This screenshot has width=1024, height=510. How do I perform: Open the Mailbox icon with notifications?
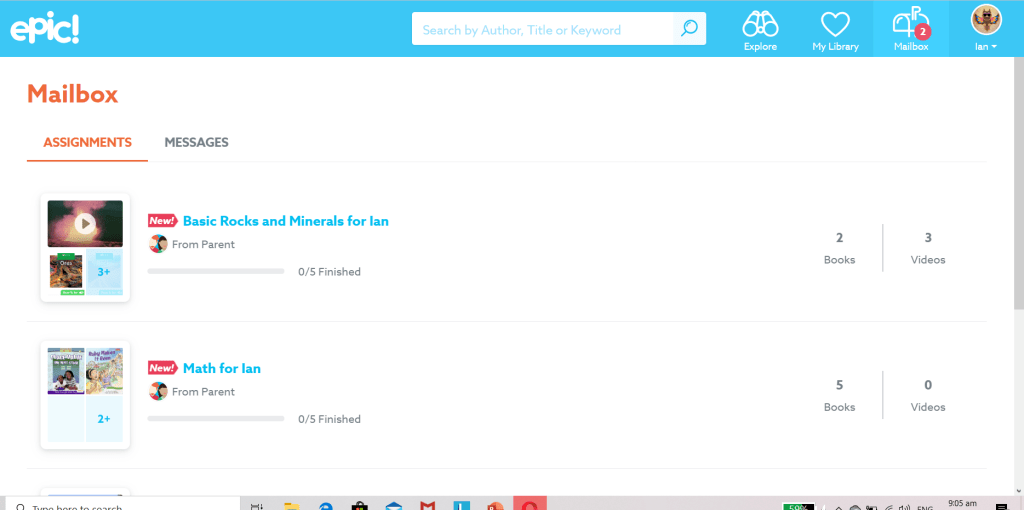[910, 24]
